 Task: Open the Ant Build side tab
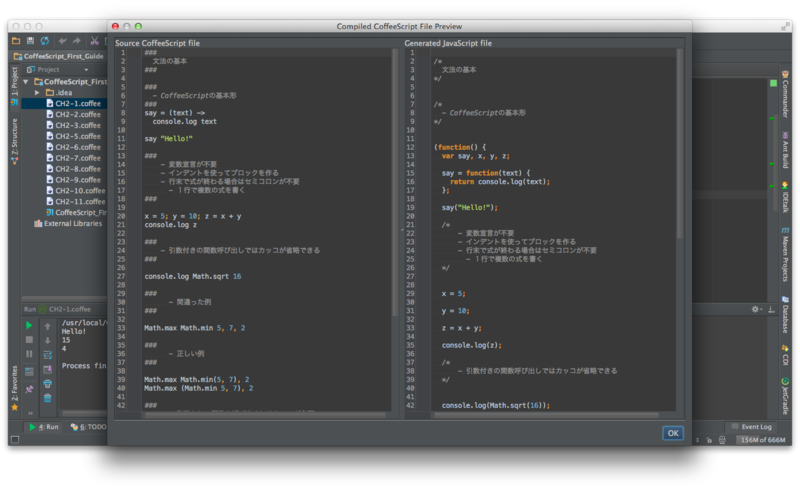(785, 151)
